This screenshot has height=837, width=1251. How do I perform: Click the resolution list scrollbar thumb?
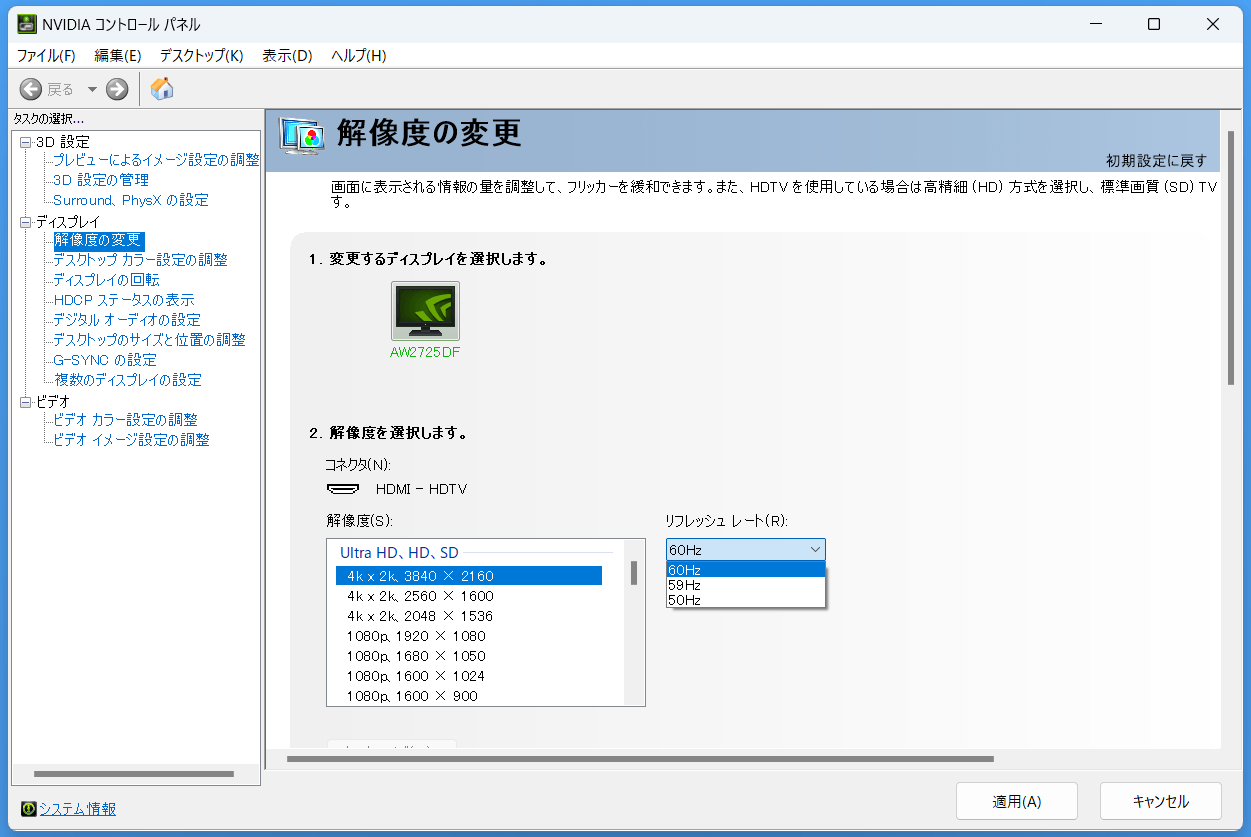[634, 573]
